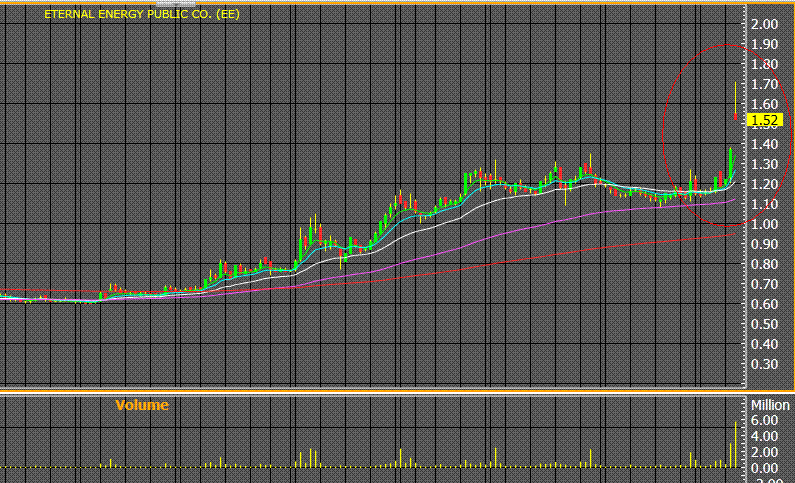Click the 1.40 price axis label

pyautogui.click(x=765, y=144)
